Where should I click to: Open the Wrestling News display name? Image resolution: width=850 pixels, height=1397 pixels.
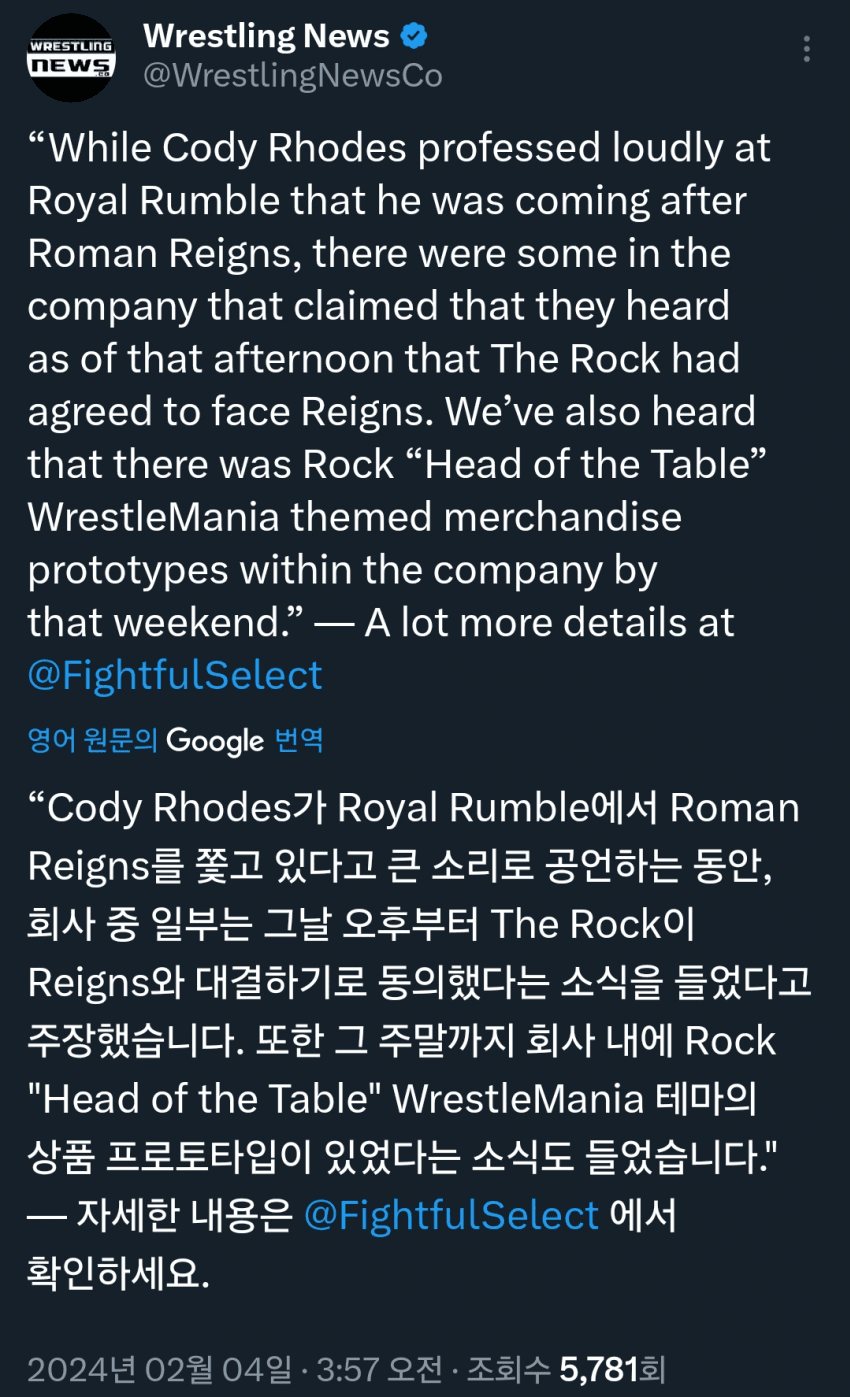266,37
